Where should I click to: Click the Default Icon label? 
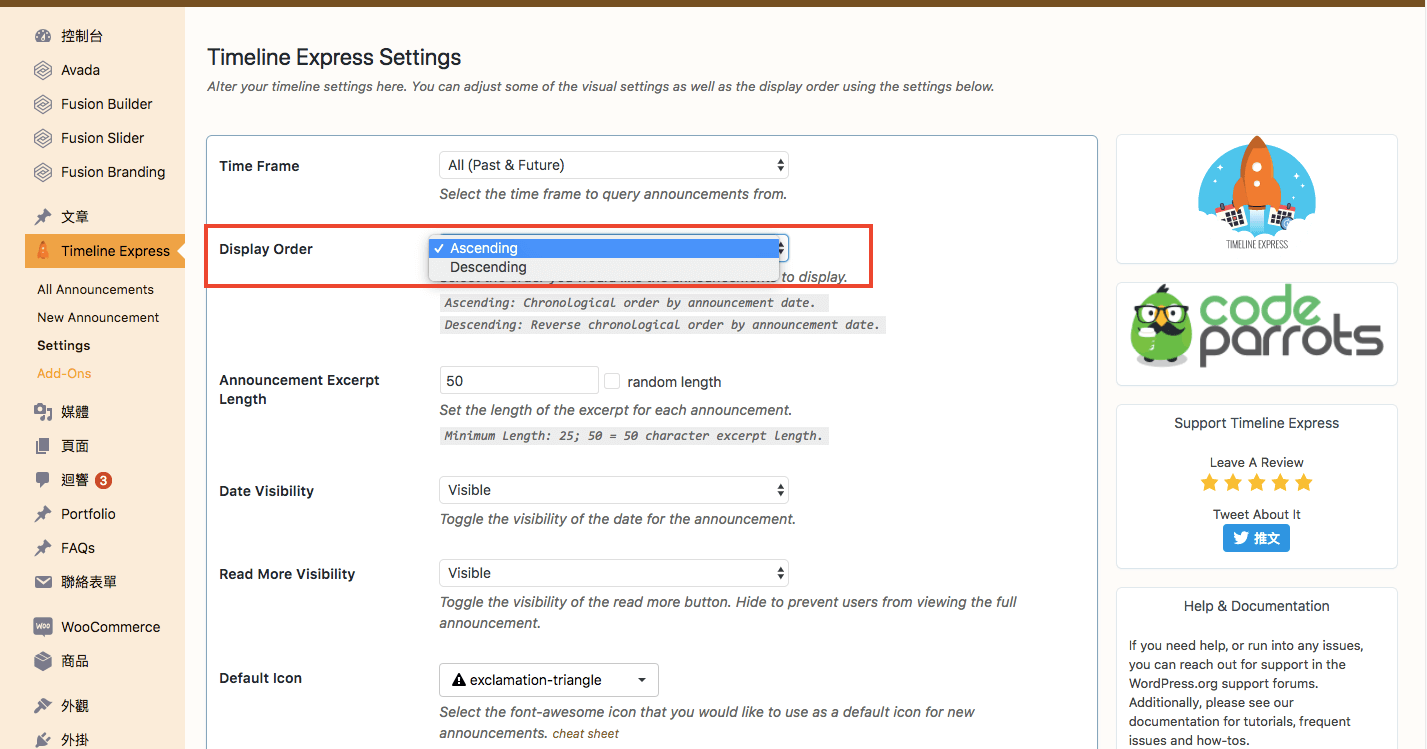(x=260, y=678)
